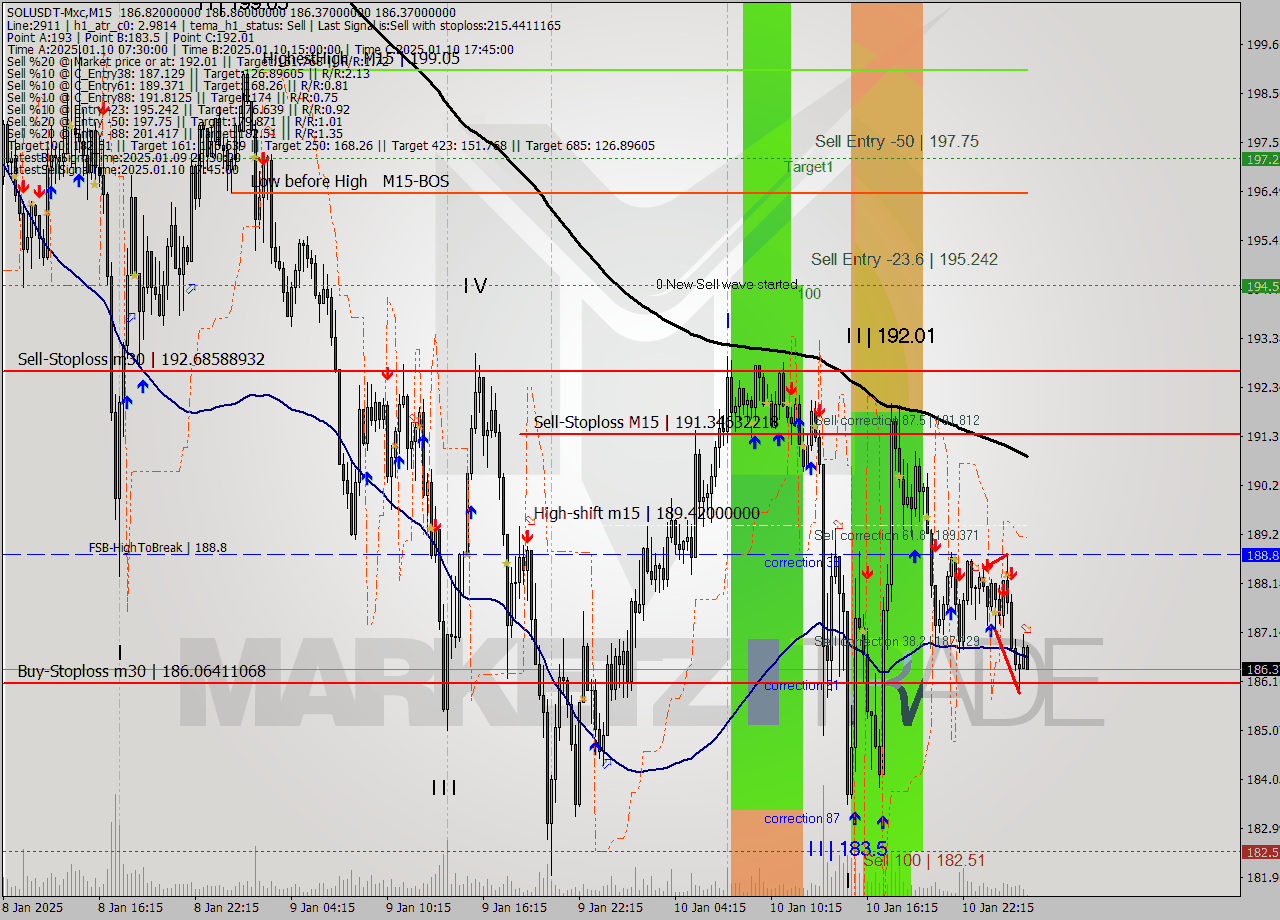This screenshot has height=920, width=1280.
Task: Click the I I | 183.5 wave label
Action: (848, 848)
